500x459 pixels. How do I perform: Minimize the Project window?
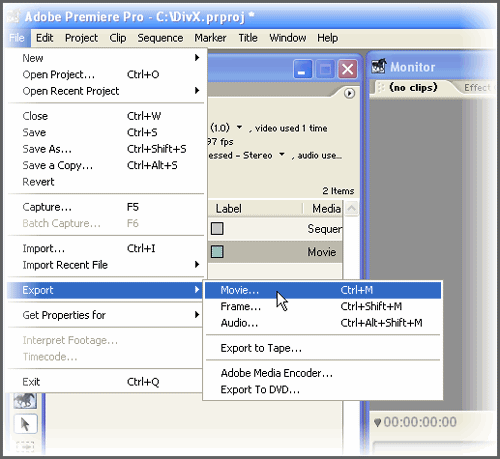(303, 69)
